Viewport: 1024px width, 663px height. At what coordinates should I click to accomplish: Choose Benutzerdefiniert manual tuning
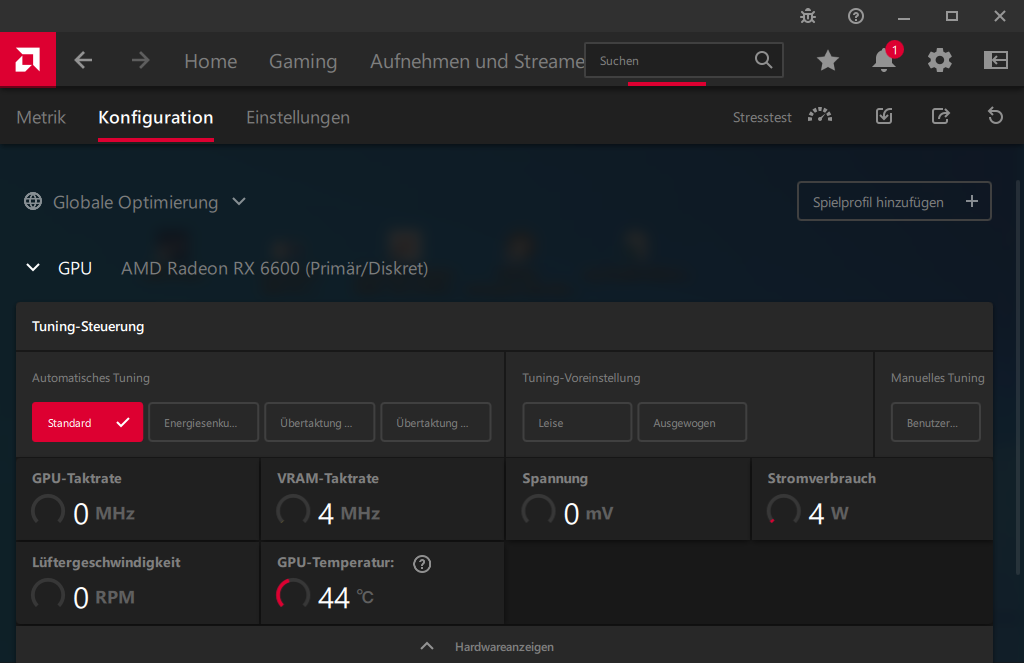point(935,422)
